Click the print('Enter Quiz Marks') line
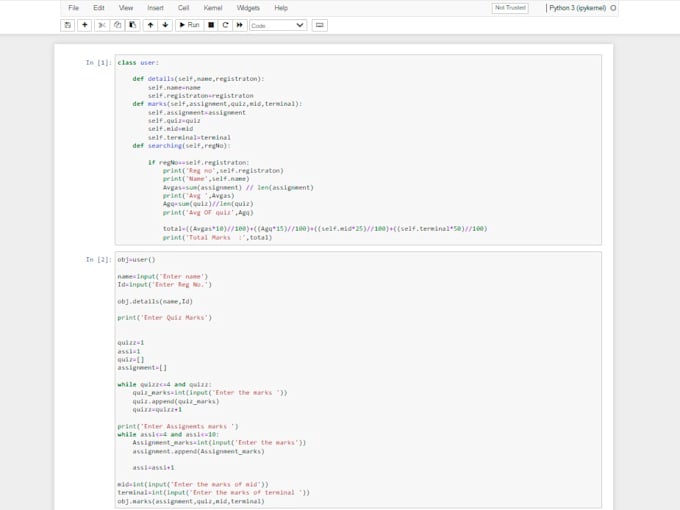 [x=164, y=318]
